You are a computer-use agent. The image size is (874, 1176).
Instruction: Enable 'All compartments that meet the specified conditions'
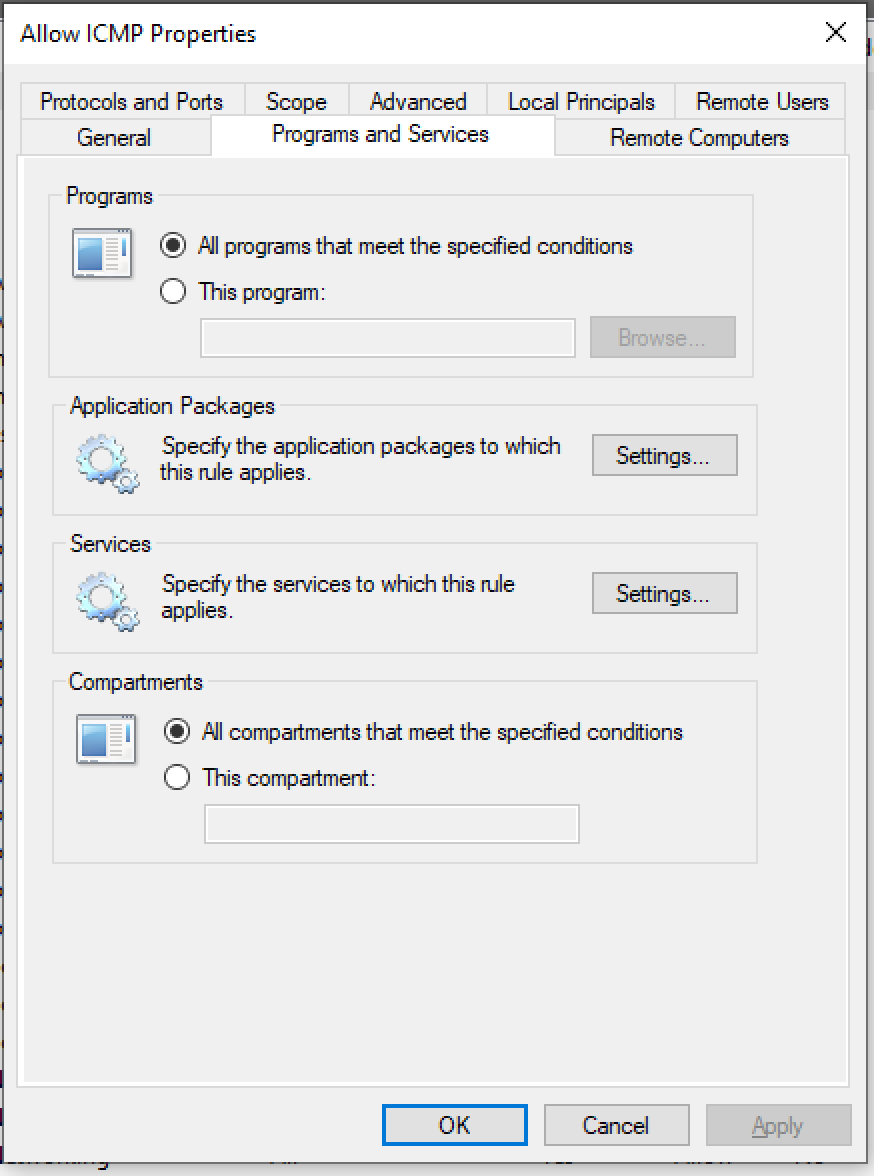(x=176, y=732)
